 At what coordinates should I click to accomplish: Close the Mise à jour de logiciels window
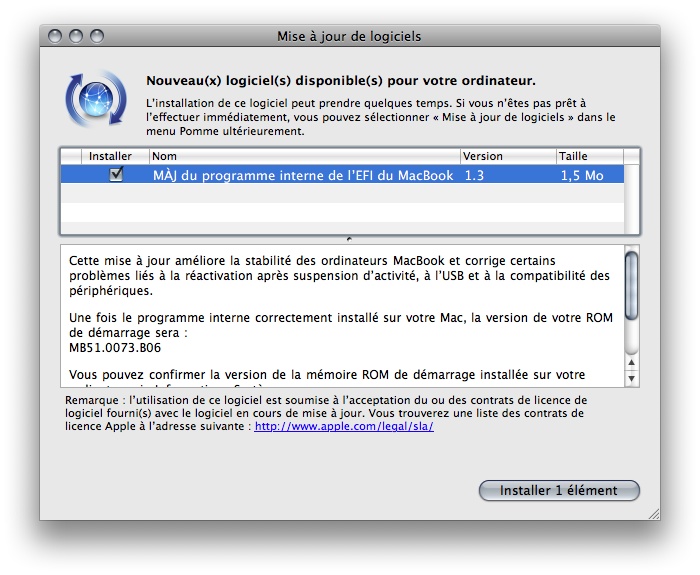55,36
